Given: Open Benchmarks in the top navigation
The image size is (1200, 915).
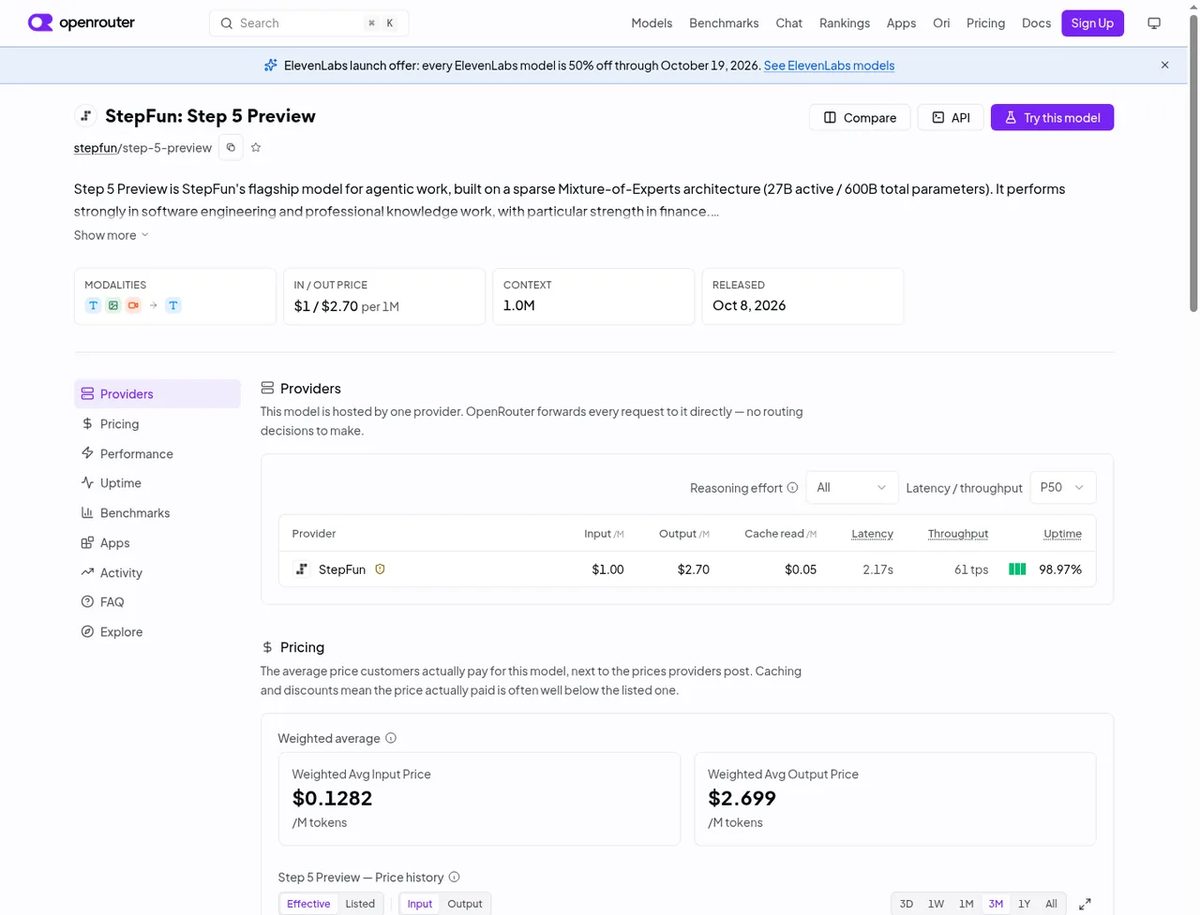Looking at the screenshot, I should click(x=724, y=23).
